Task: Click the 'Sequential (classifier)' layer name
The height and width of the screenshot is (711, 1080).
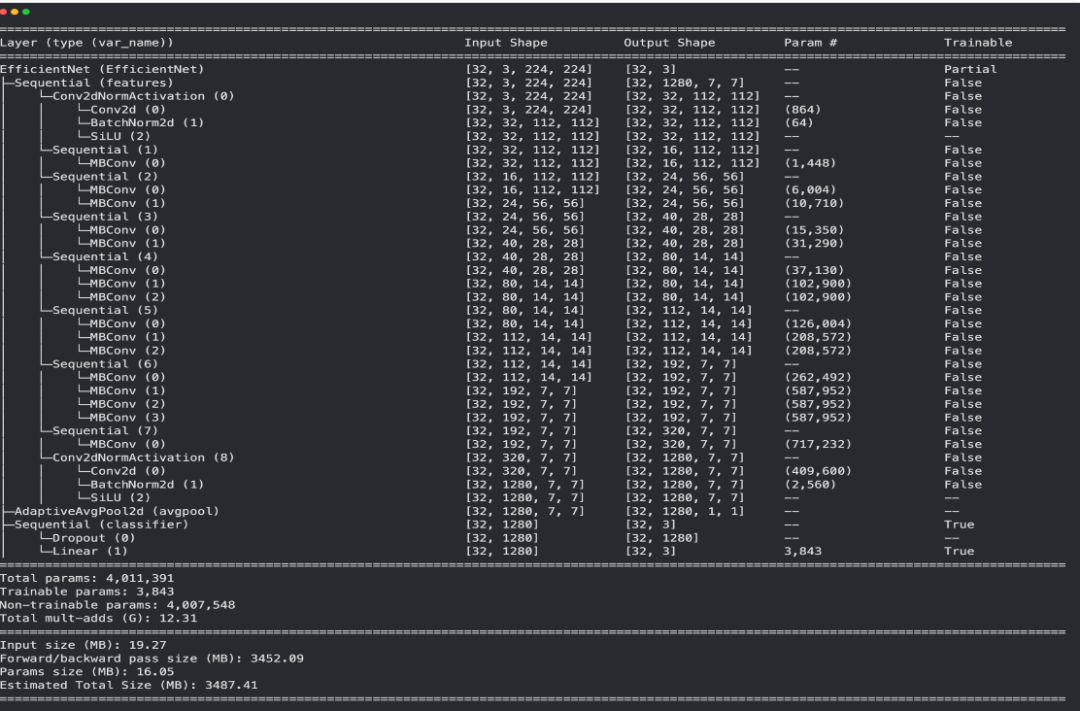Action: coord(101,524)
